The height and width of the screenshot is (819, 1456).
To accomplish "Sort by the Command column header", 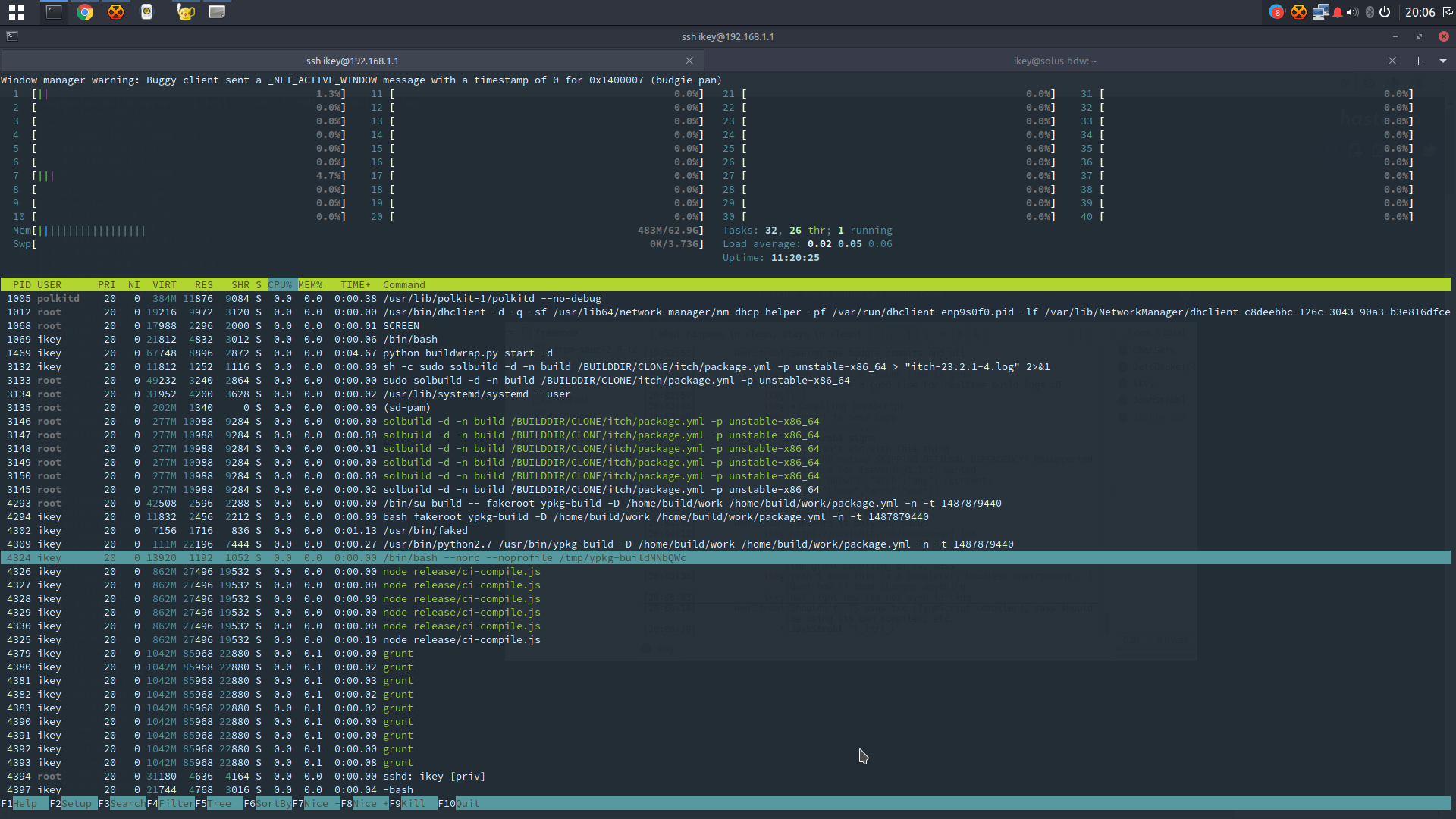I will (404, 285).
